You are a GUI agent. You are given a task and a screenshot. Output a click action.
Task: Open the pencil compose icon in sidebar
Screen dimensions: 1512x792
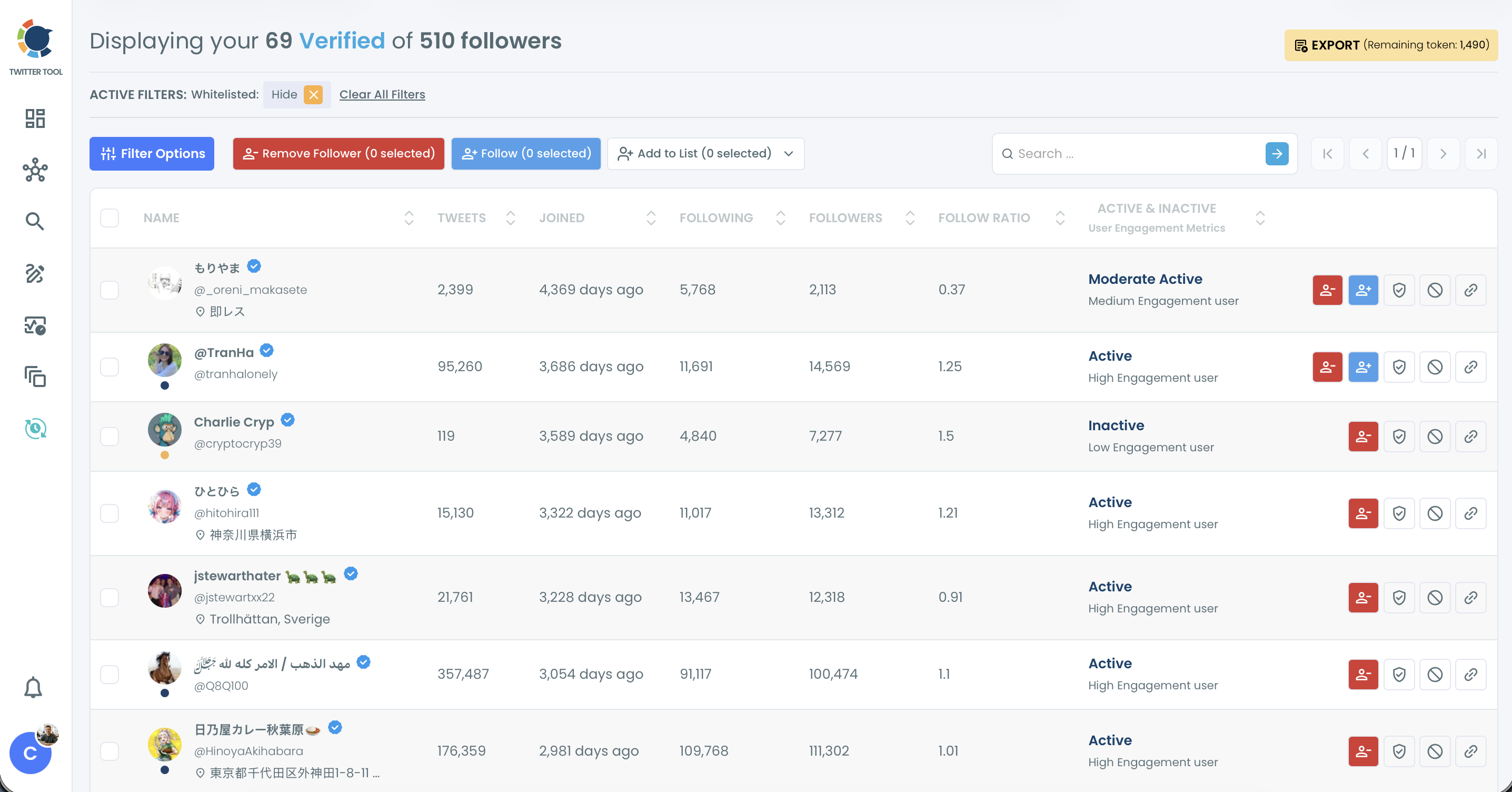tap(35, 274)
